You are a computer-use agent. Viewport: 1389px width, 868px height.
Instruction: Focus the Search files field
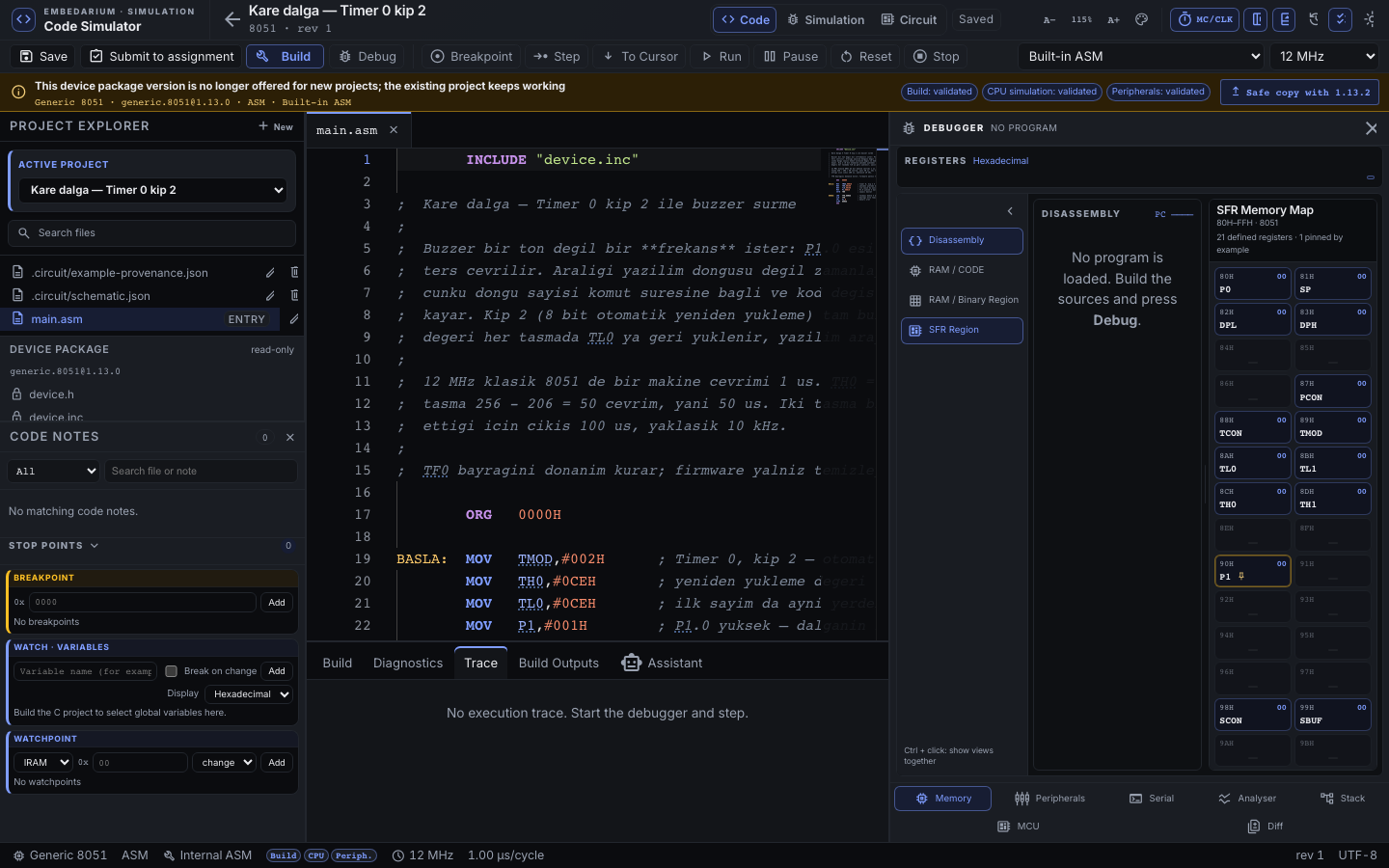coord(152,232)
